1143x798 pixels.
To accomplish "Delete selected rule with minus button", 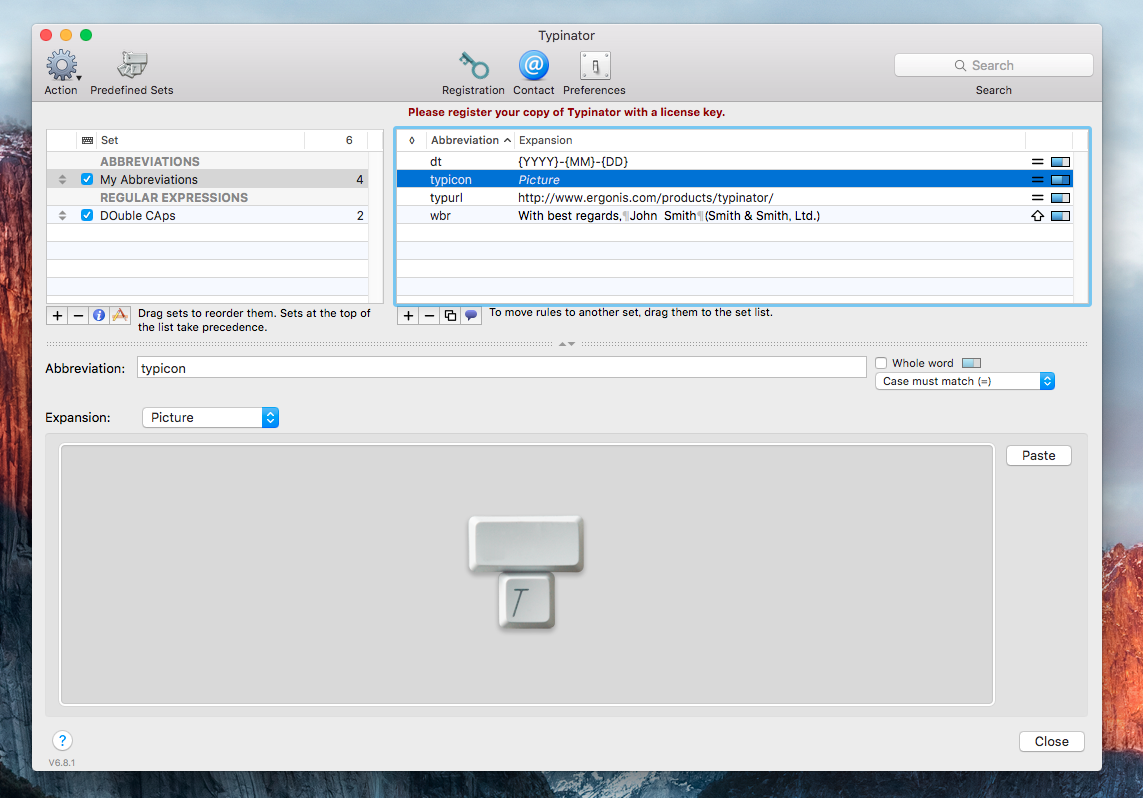I will [x=429, y=316].
